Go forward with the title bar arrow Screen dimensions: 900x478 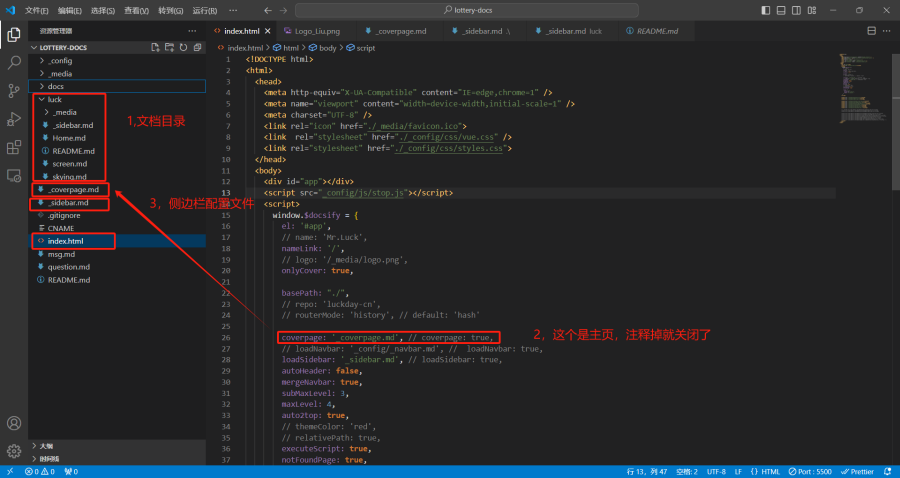click(283, 10)
